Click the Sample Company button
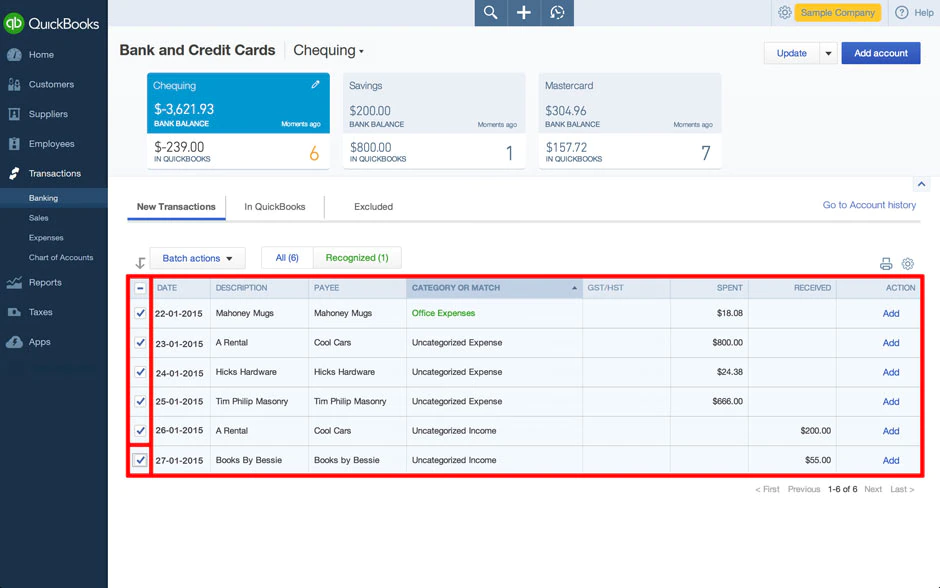The height and width of the screenshot is (588, 940). click(837, 13)
